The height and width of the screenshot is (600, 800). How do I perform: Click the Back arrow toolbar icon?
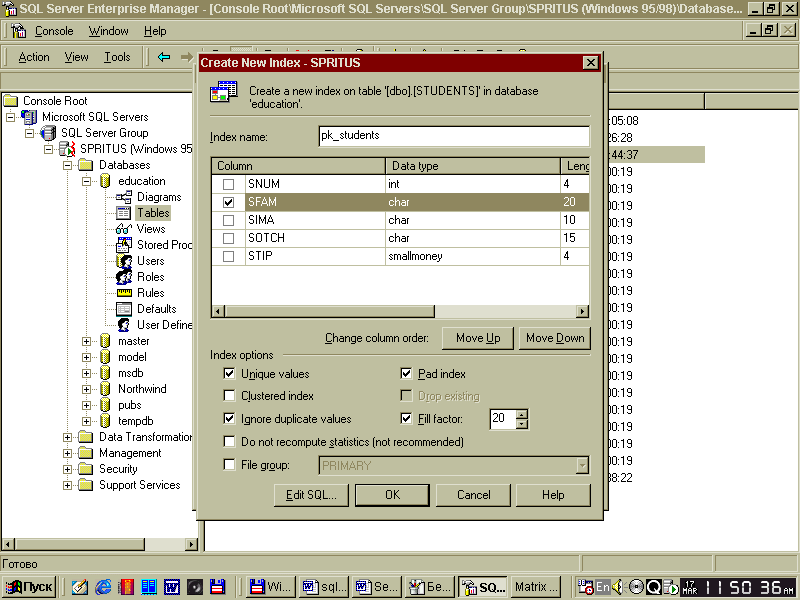(164, 57)
